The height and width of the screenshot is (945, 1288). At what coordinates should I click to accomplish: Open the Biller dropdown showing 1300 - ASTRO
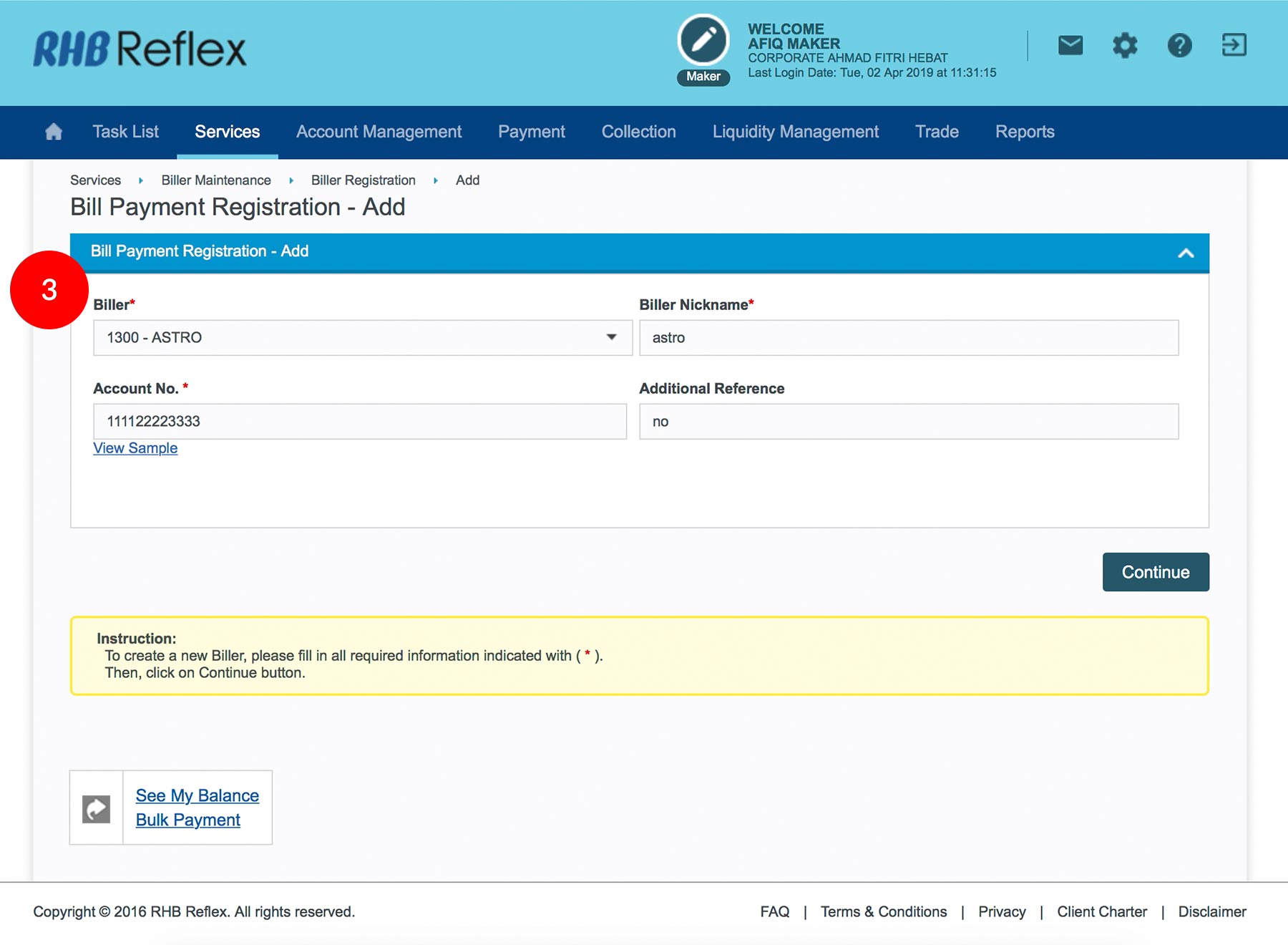click(x=362, y=338)
